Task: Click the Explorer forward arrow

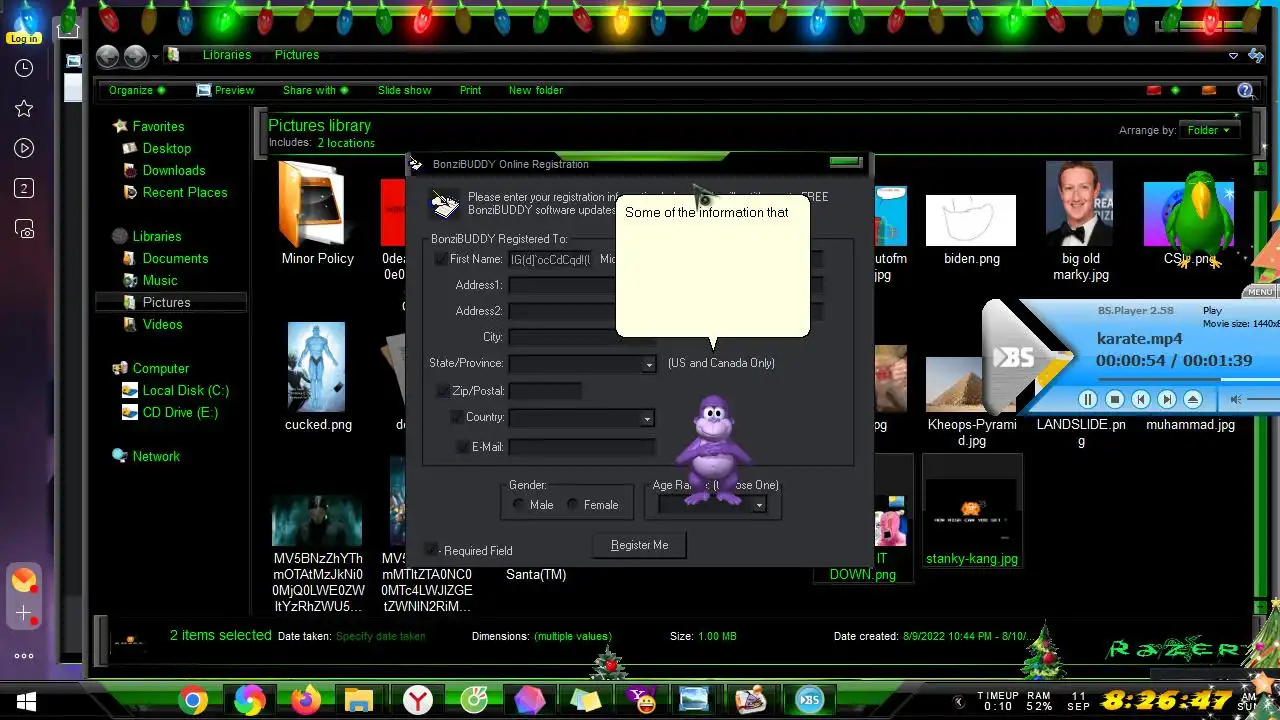Action: 135,57
